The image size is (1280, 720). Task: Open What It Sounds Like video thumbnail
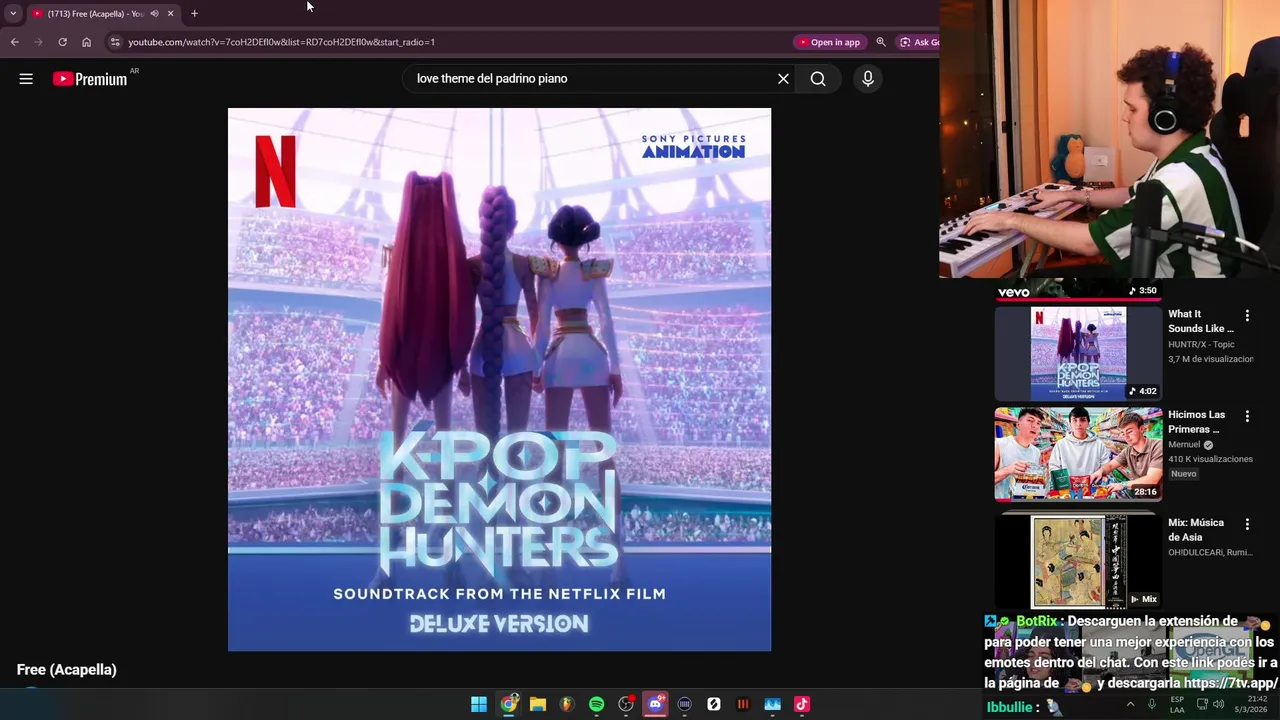1078,353
